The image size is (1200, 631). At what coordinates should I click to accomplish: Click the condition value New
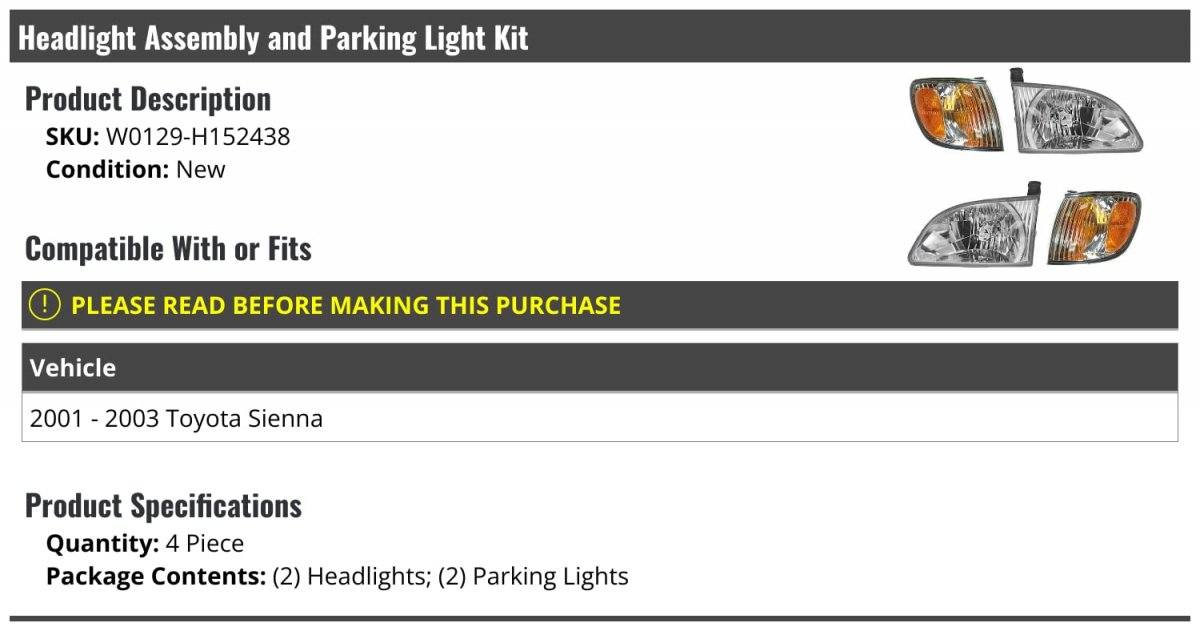point(200,169)
